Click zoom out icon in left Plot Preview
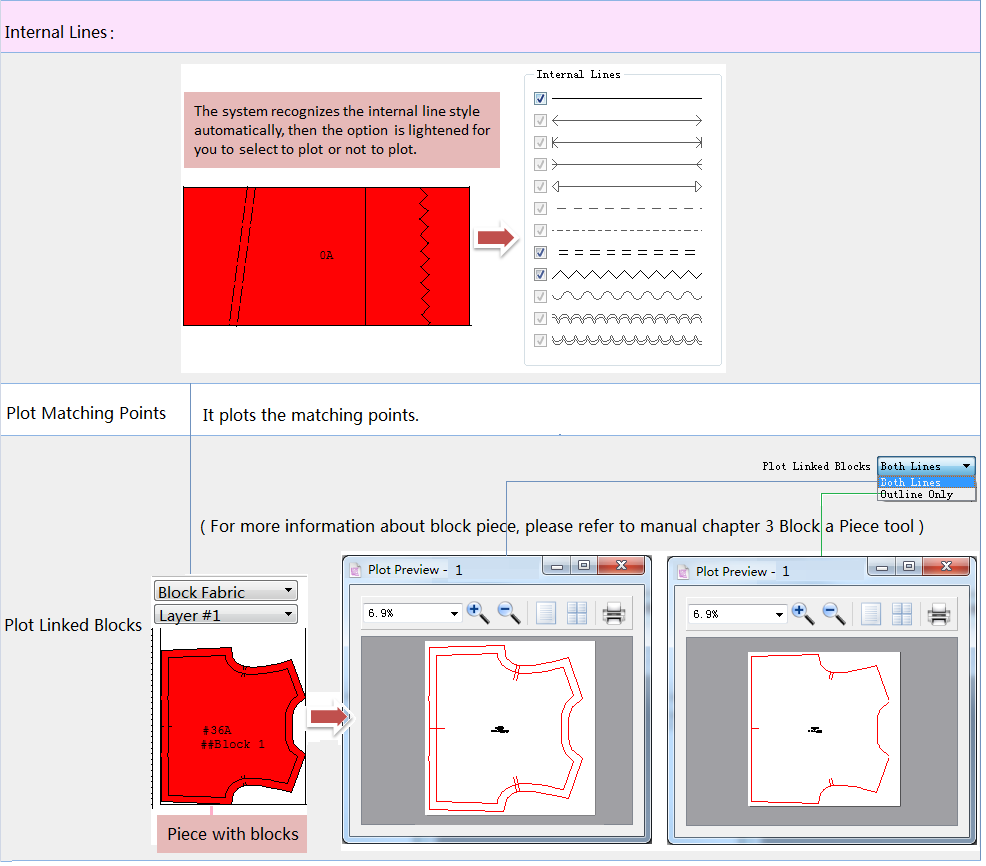986x866 pixels. pos(509,613)
